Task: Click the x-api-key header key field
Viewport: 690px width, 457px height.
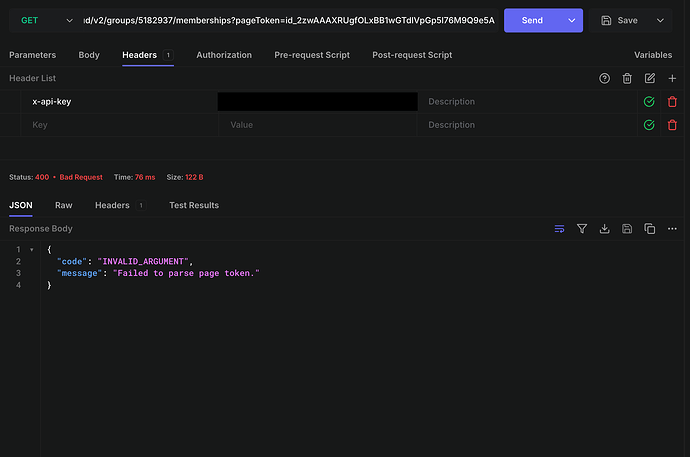Action: coord(119,102)
